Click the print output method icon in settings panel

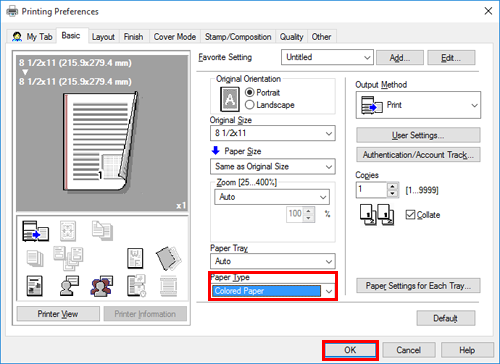coord(36,231)
